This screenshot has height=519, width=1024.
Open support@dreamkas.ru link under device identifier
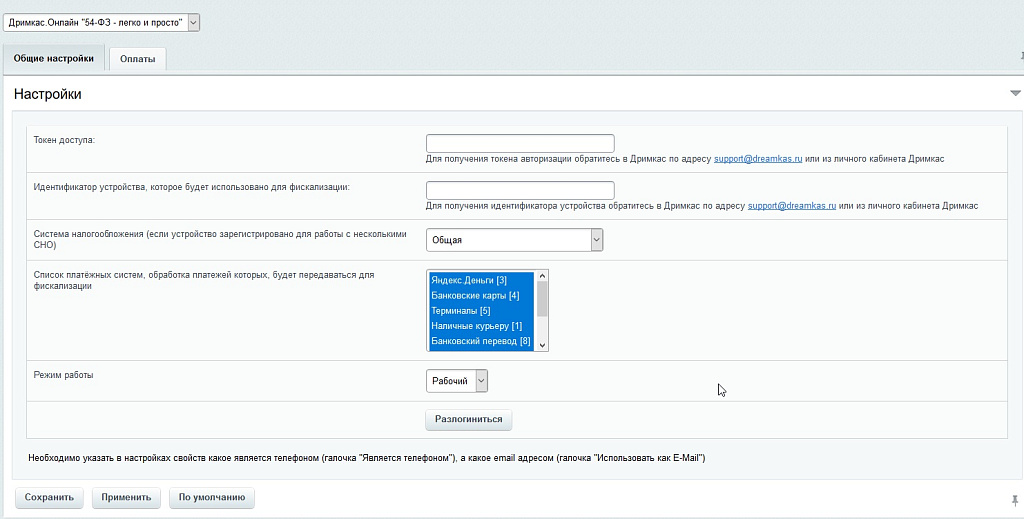tap(791, 206)
